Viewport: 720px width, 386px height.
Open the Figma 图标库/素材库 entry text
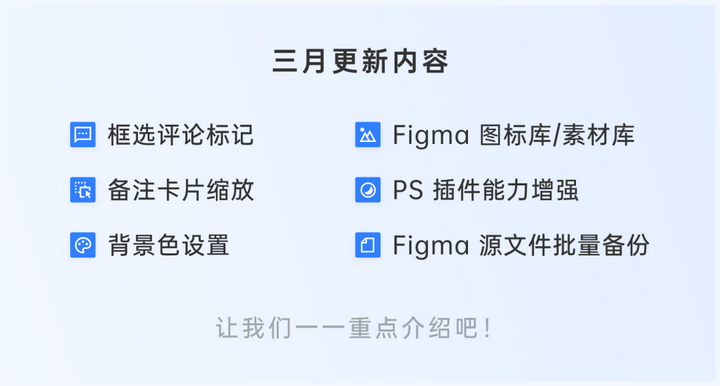(x=513, y=135)
